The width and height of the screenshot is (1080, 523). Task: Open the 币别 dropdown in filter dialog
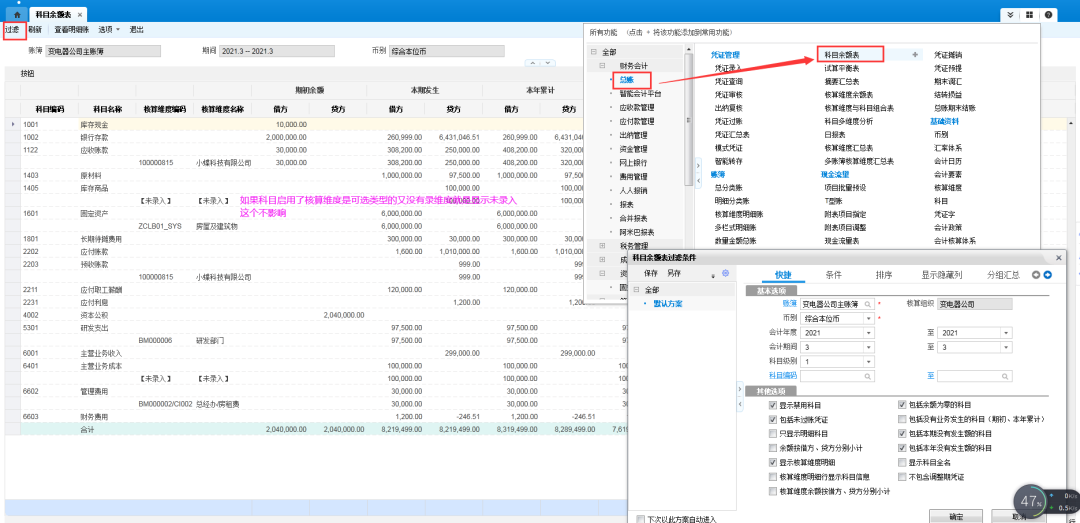(869, 318)
